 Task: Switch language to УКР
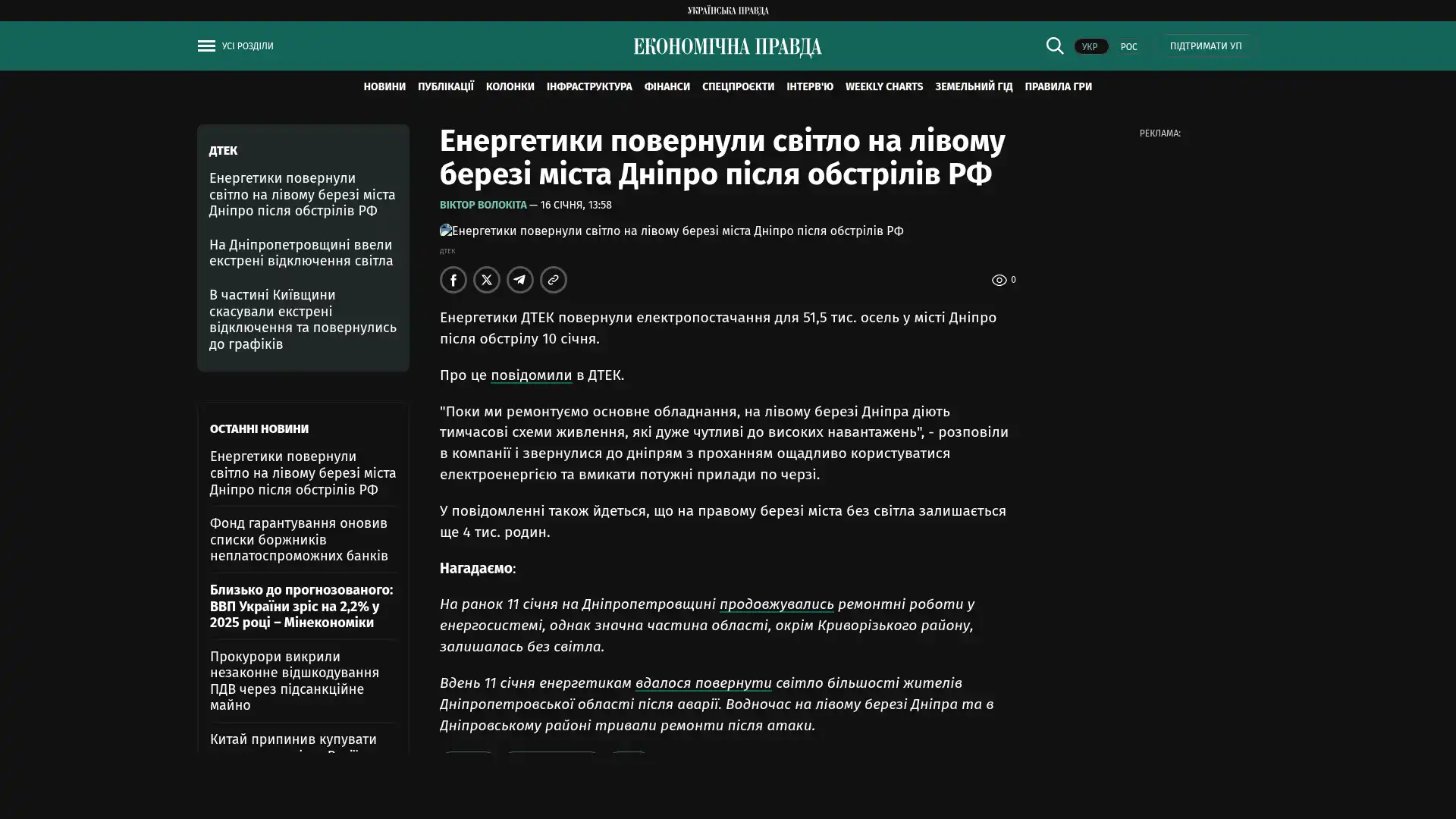tap(1090, 47)
